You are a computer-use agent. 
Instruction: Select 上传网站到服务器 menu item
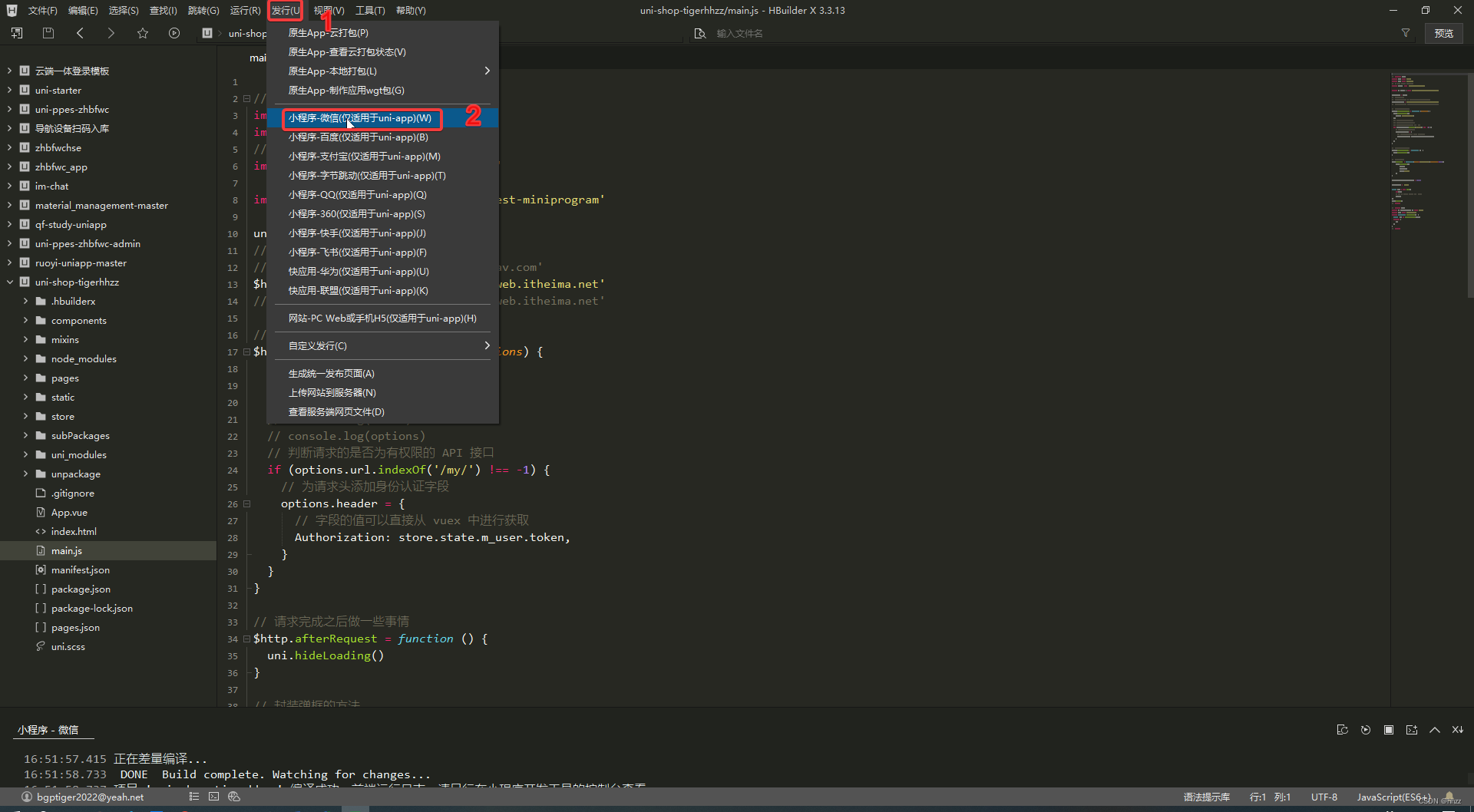coord(382,392)
